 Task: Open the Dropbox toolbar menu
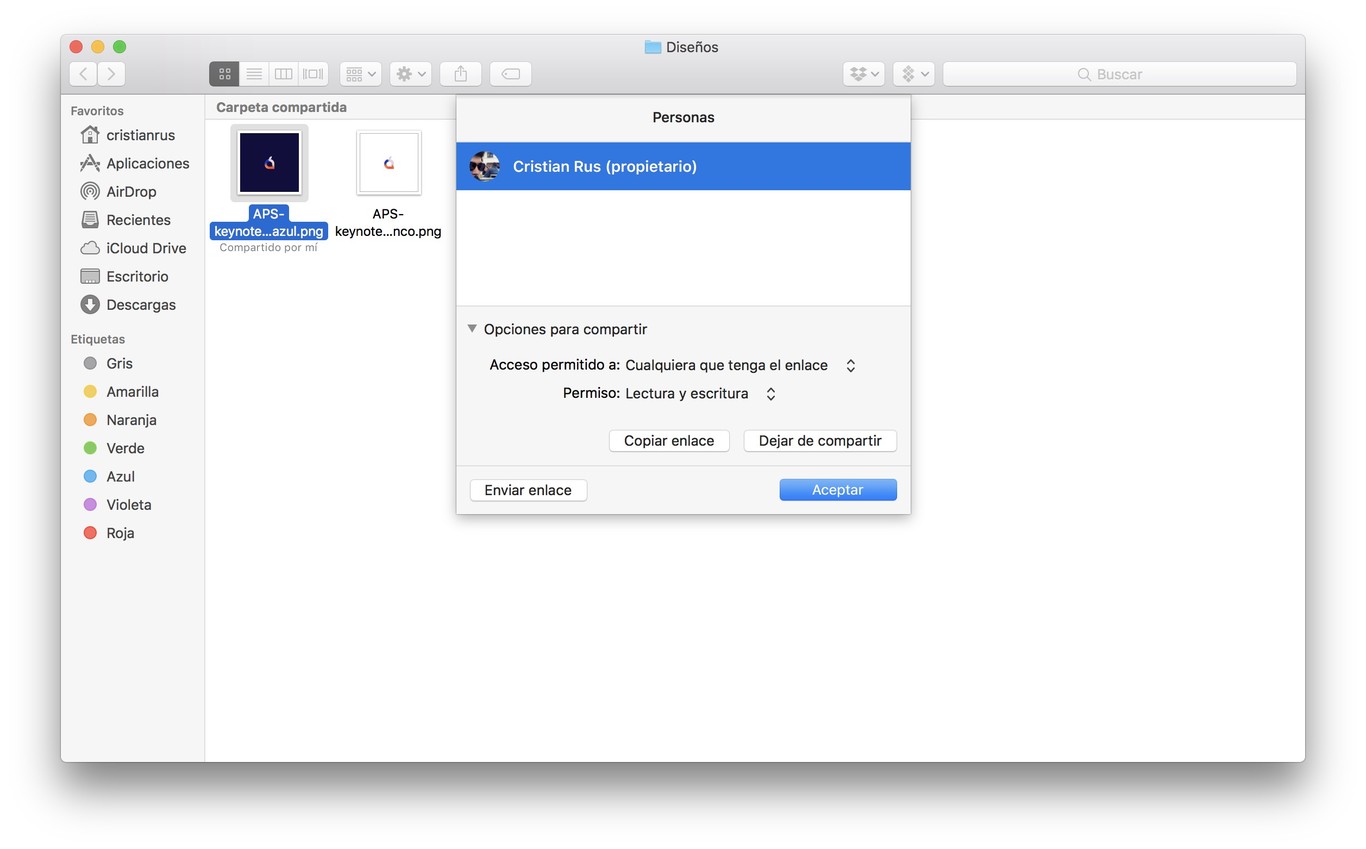(x=863, y=74)
